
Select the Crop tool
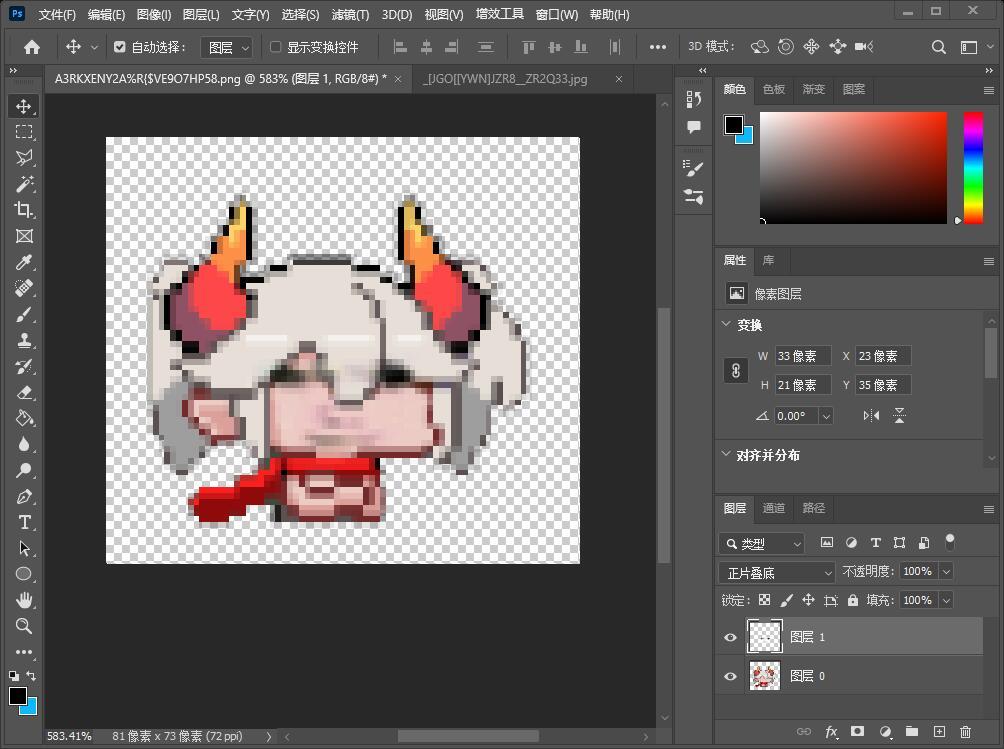pos(24,210)
